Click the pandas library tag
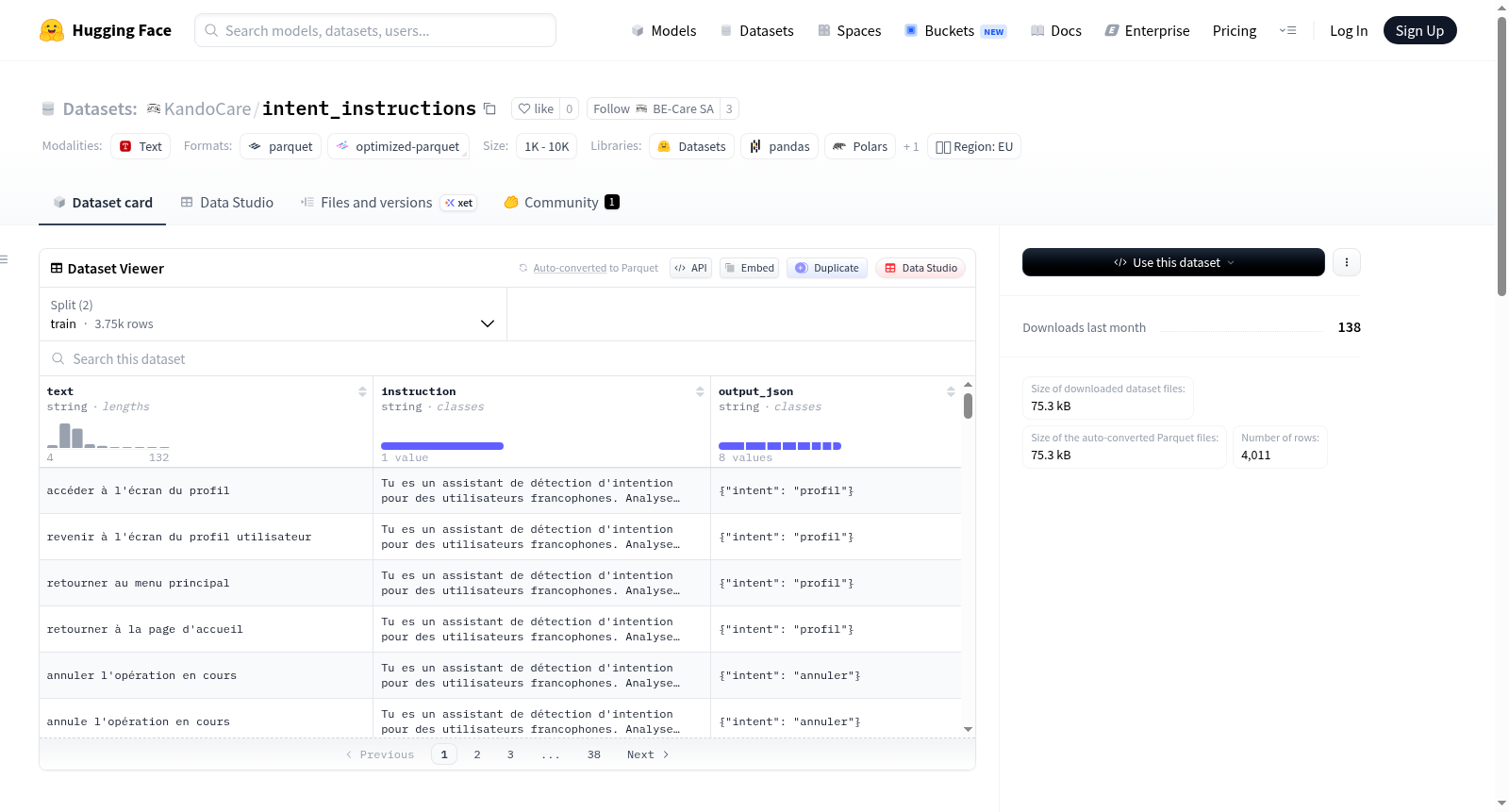The image size is (1509, 812). point(780,146)
